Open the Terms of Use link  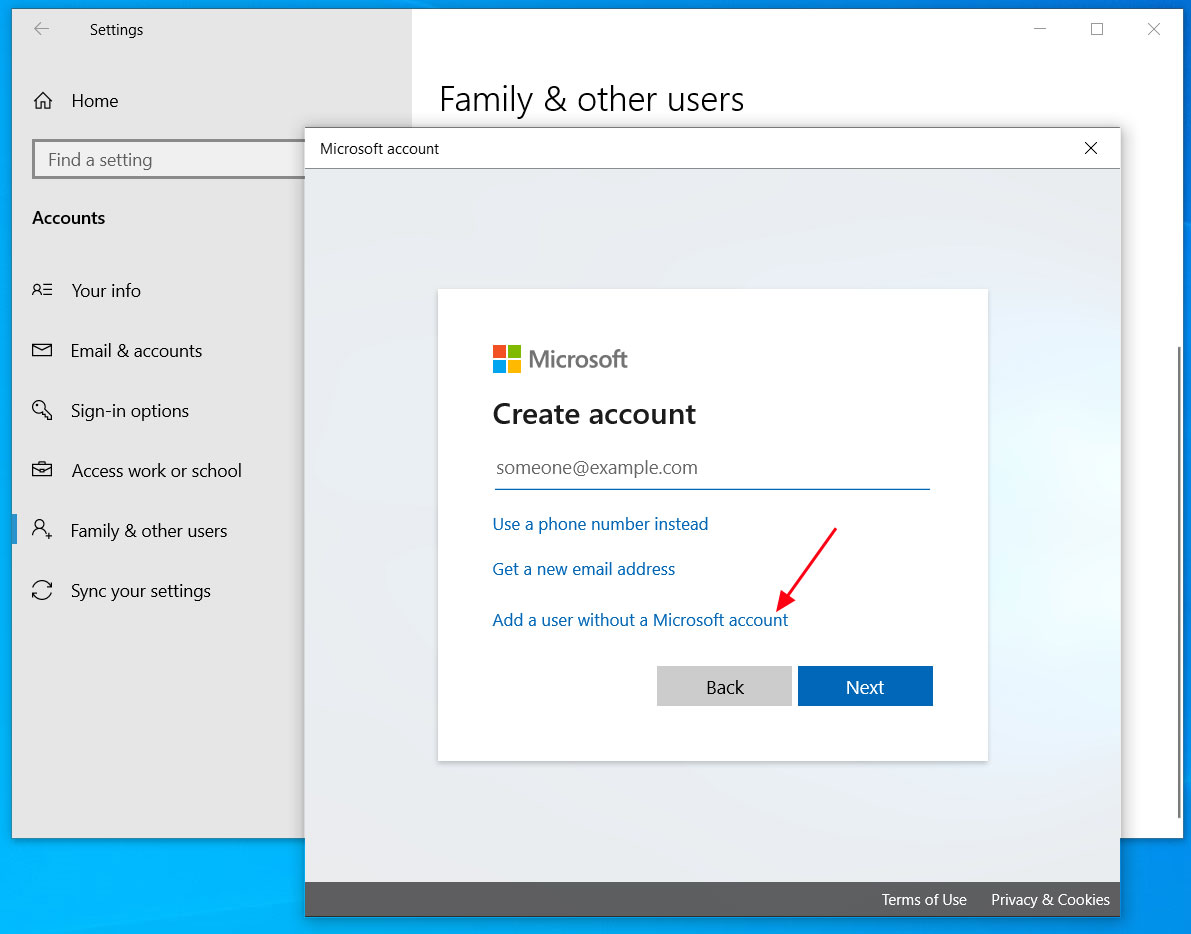924,900
